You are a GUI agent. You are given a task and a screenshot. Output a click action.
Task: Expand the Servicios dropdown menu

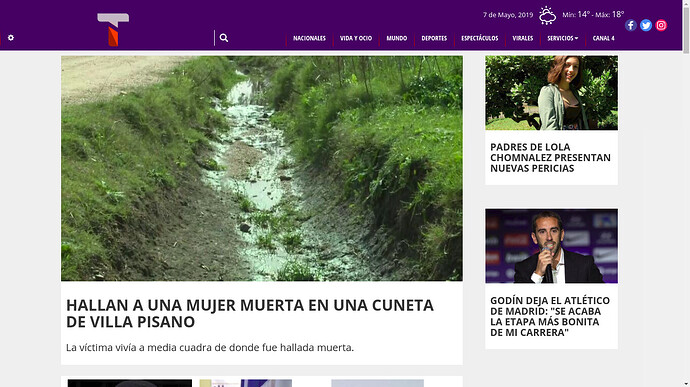click(563, 38)
